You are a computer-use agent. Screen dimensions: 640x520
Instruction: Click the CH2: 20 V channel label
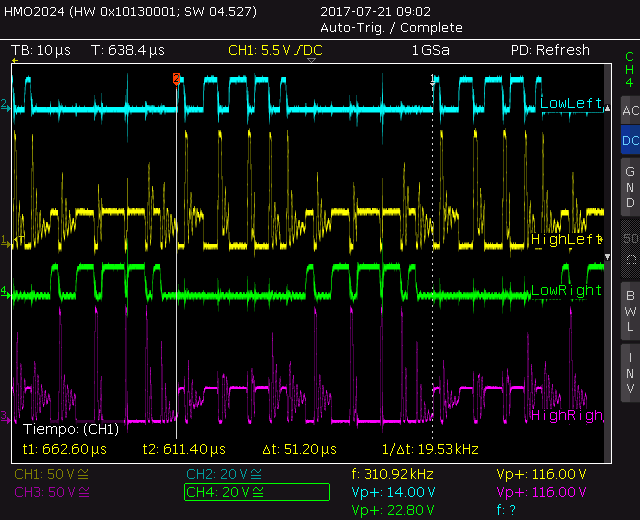click(x=224, y=474)
